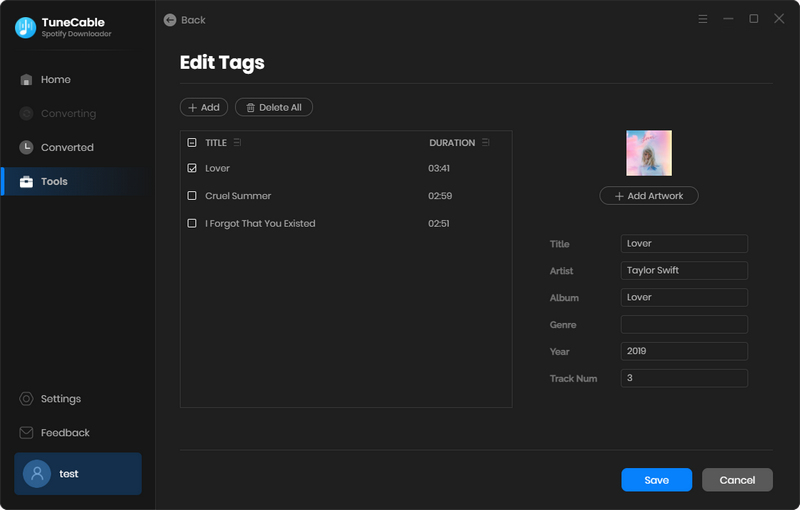The height and width of the screenshot is (510, 800).
Task: Edit the Album field containing Lover
Action: click(x=684, y=297)
